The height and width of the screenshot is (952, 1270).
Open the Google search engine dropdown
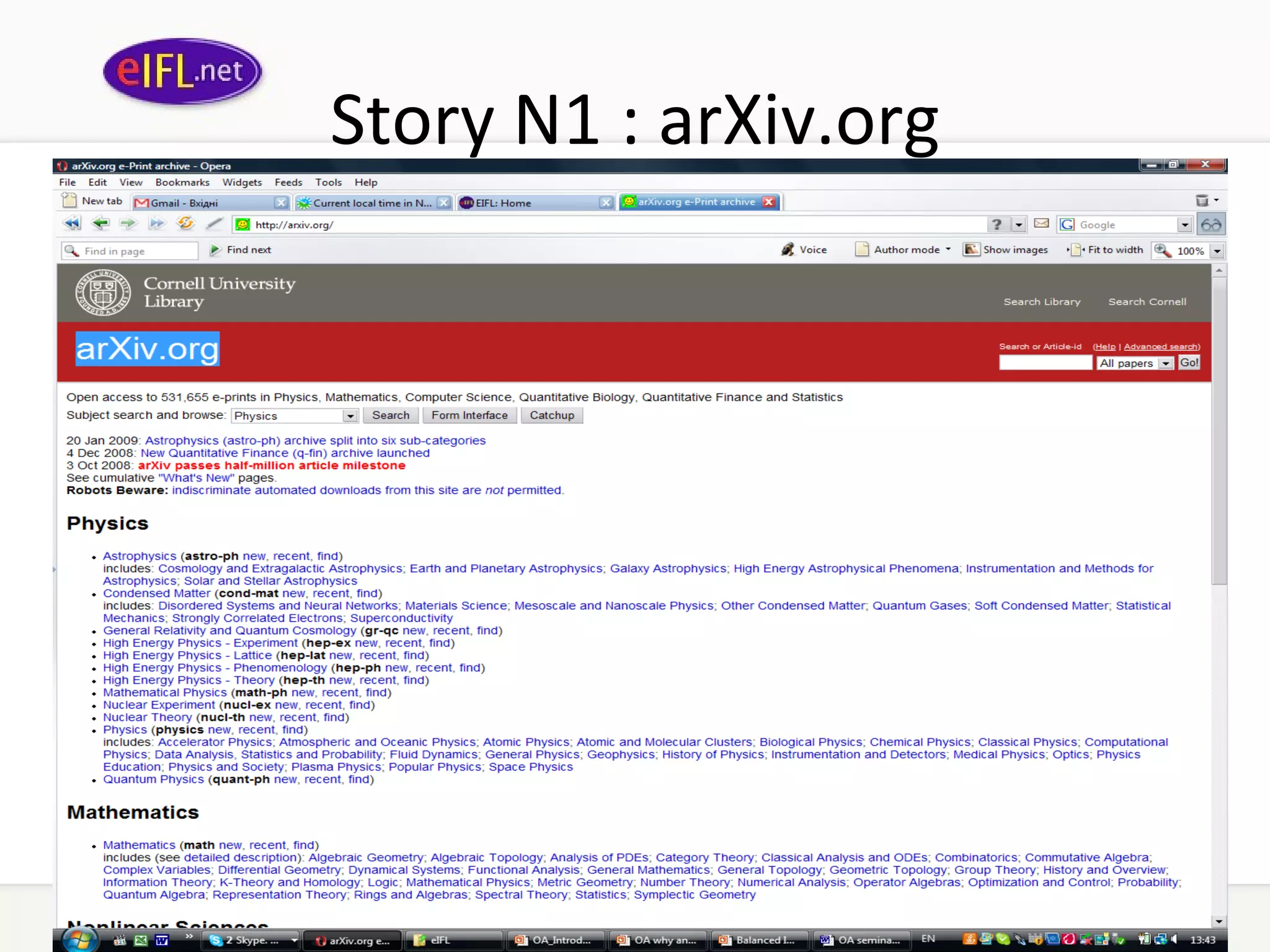[x=1184, y=225]
